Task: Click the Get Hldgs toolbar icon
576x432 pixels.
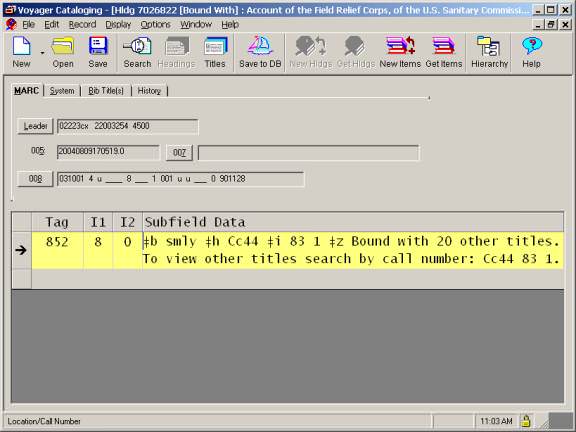Action: [356, 52]
